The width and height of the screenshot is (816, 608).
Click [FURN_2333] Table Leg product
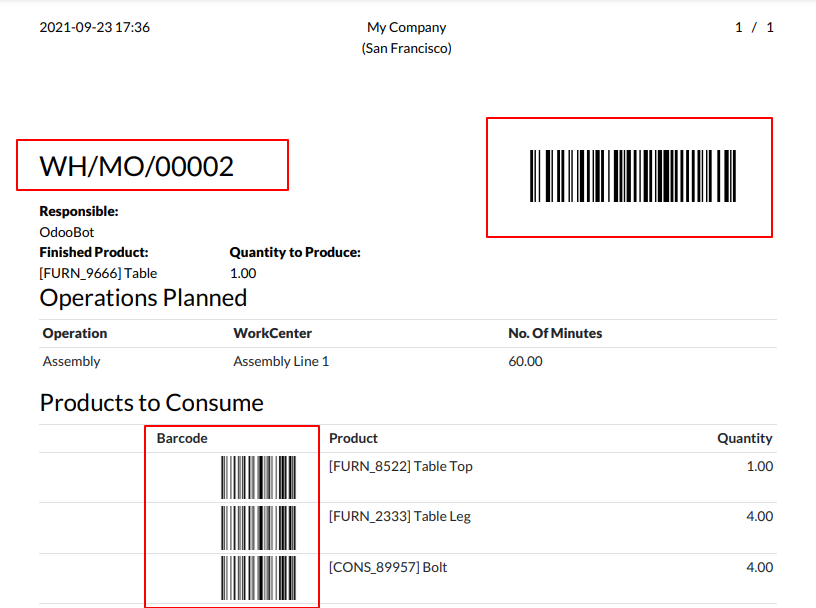(x=400, y=516)
